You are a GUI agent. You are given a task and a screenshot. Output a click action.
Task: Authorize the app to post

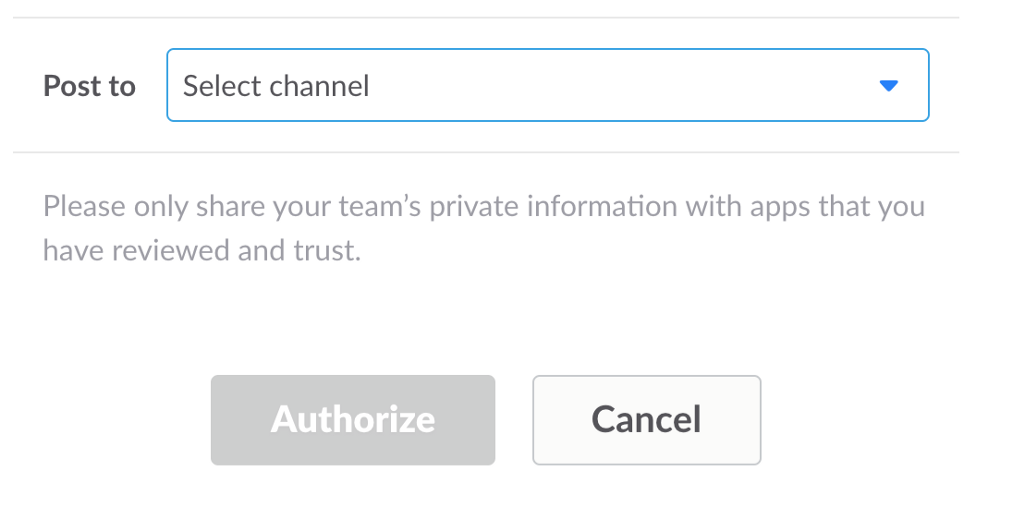click(x=353, y=420)
